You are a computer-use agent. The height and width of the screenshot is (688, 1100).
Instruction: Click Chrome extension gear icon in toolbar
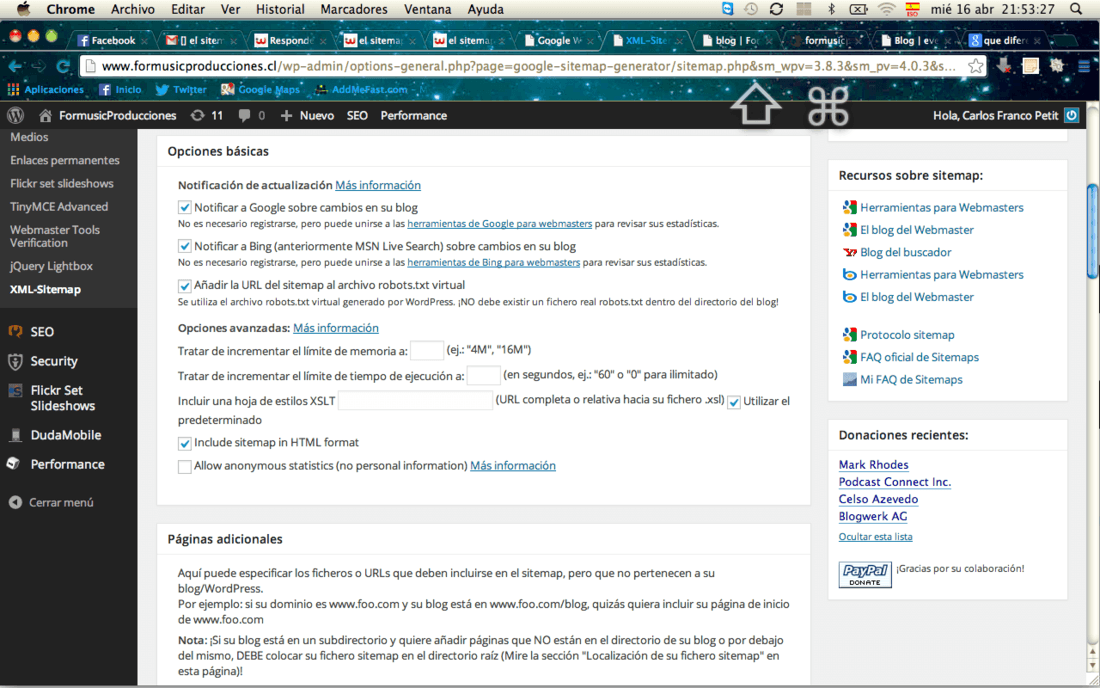1057,66
